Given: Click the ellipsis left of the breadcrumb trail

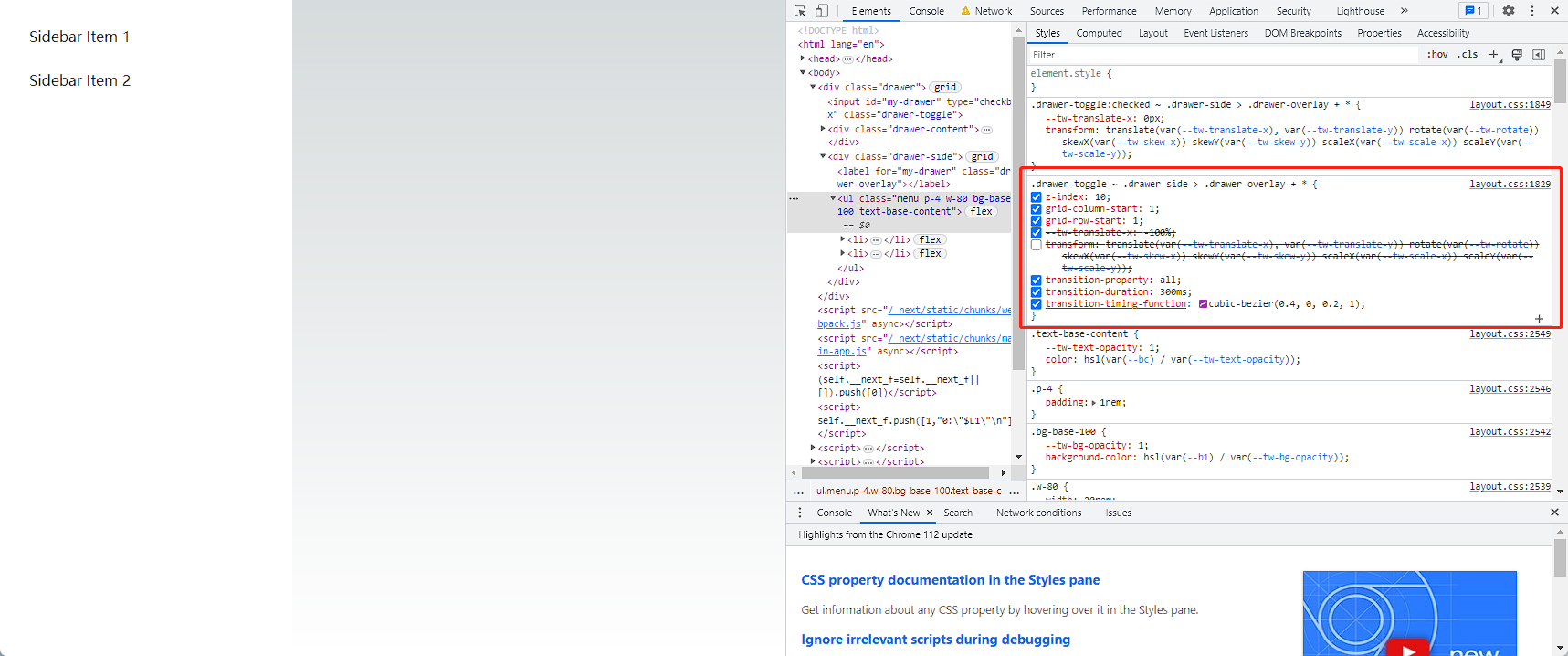Looking at the screenshot, I should pyautogui.click(x=799, y=492).
